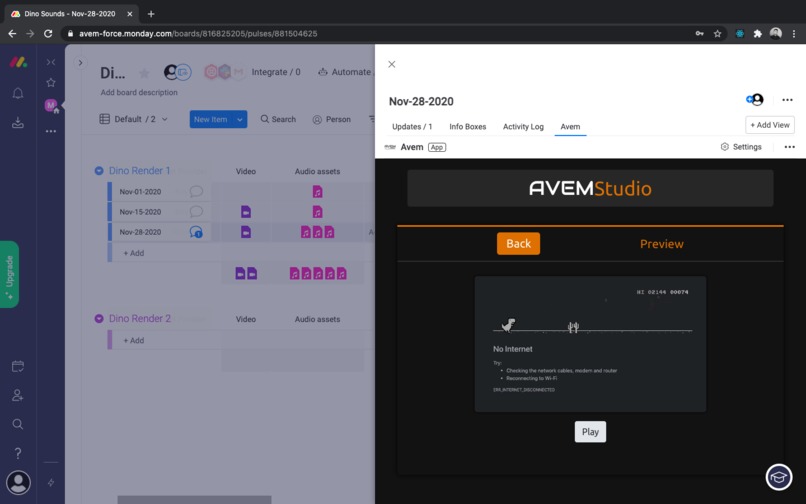Open help question mark icon
Screen dimensions: 806x504
(x=18, y=453)
